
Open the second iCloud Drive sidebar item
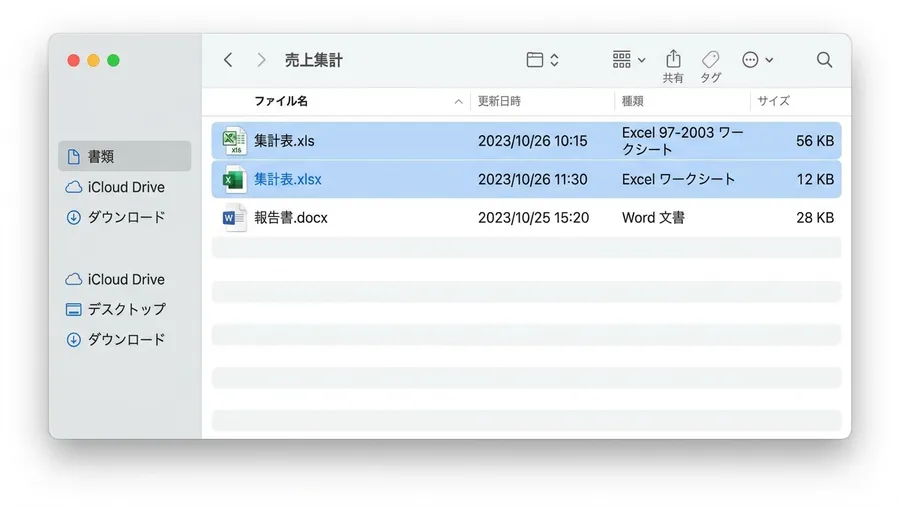[x=115, y=279]
